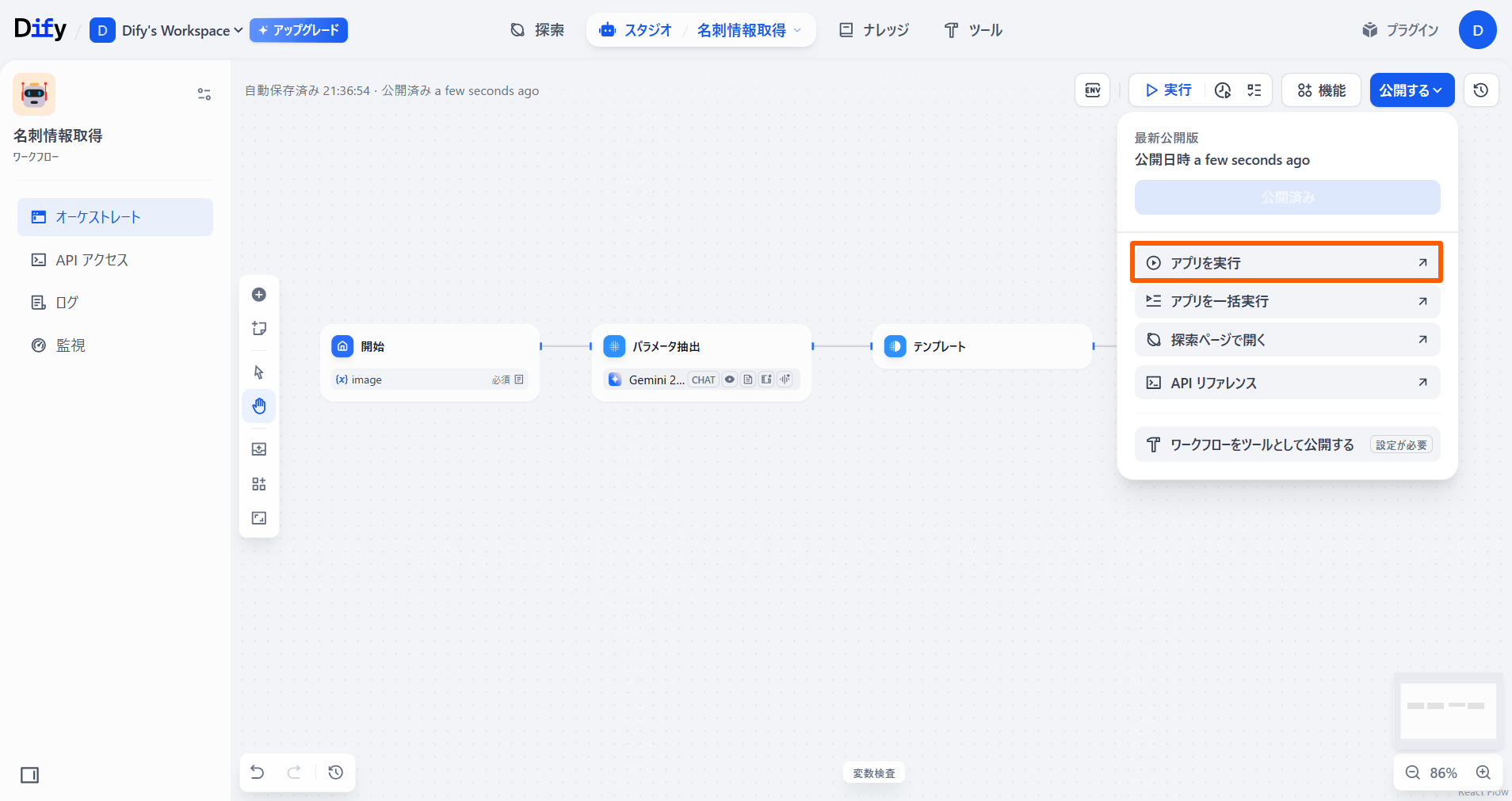1512x801 pixels.
Task: Open the ナレッジ tab
Action: click(874, 30)
